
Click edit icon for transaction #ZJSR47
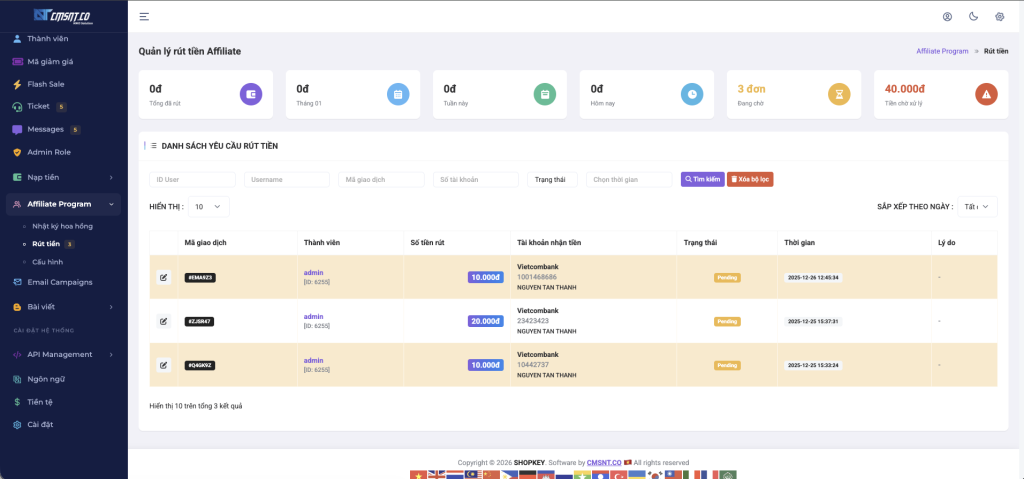(164, 321)
